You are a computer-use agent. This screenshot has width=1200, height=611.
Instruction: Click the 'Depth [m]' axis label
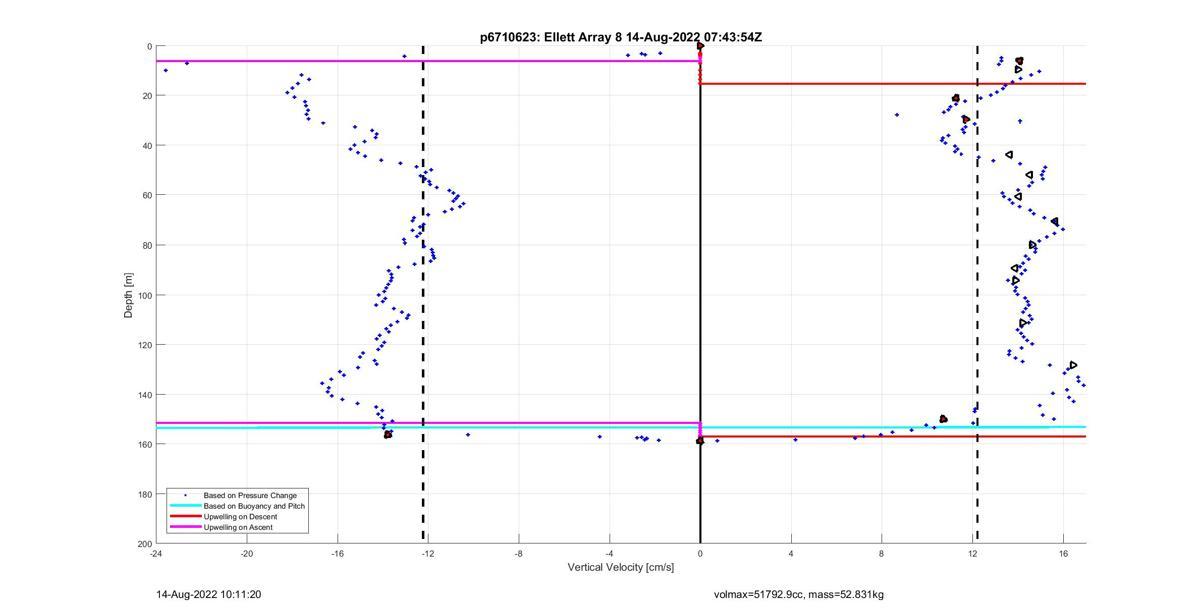(x=128, y=295)
